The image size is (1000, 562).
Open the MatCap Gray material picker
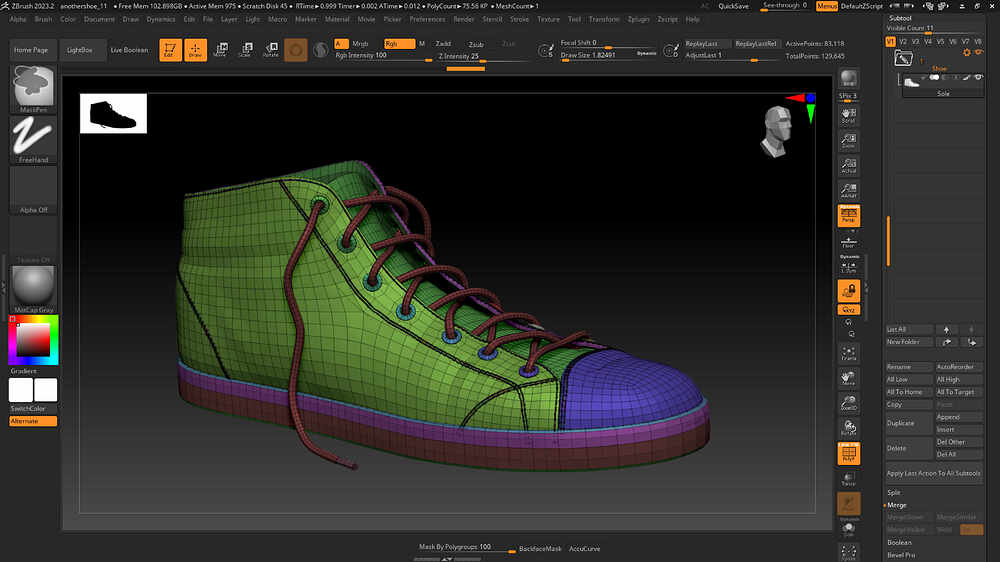33,289
